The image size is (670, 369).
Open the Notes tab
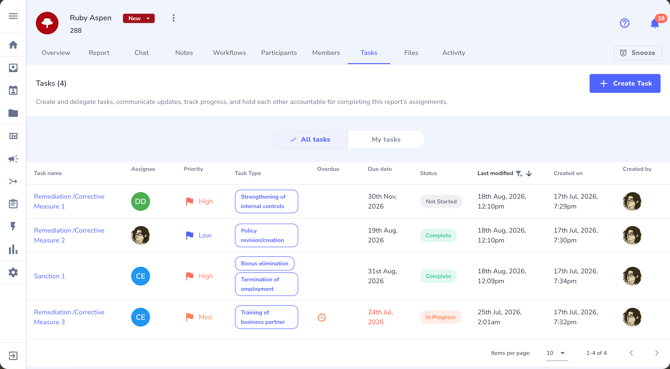184,53
